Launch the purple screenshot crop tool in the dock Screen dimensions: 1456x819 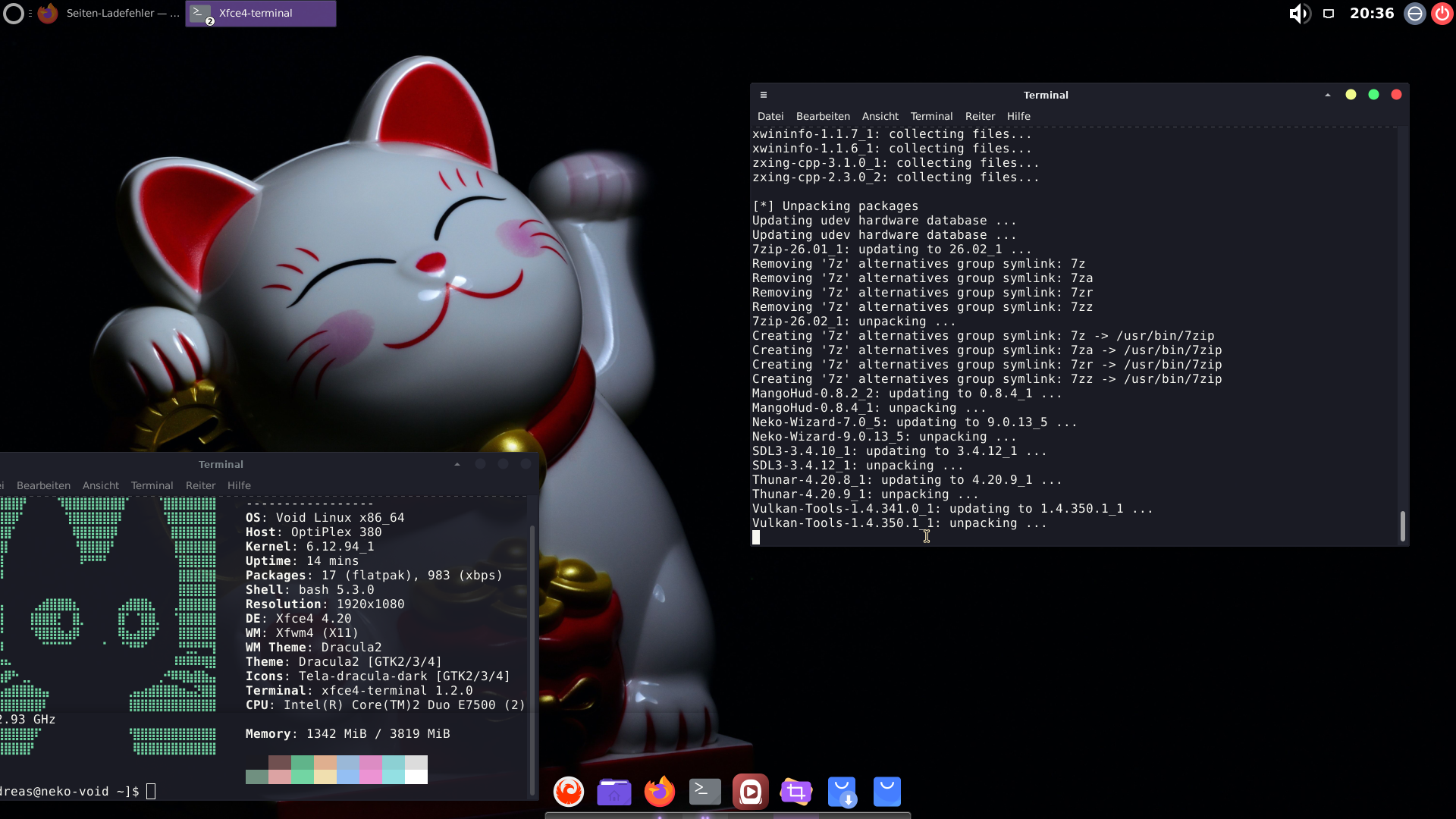click(x=796, y=792)
